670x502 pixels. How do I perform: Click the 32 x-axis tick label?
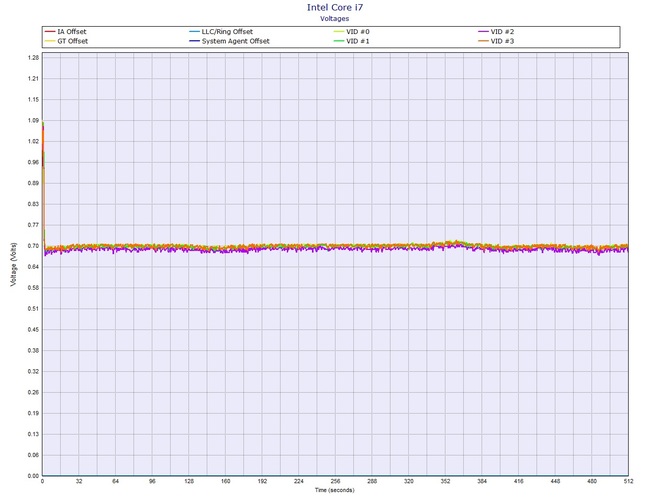pos(79,481)
